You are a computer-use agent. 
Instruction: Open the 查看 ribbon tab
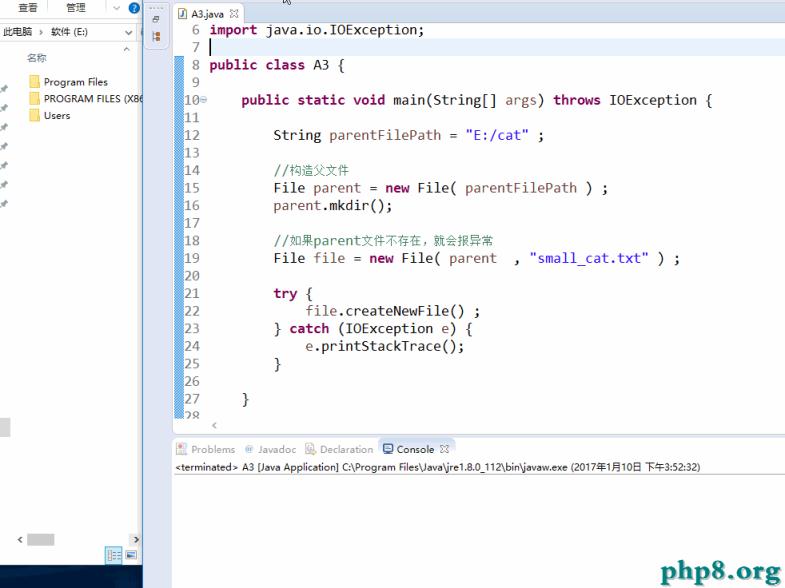[x=28, y=8]
